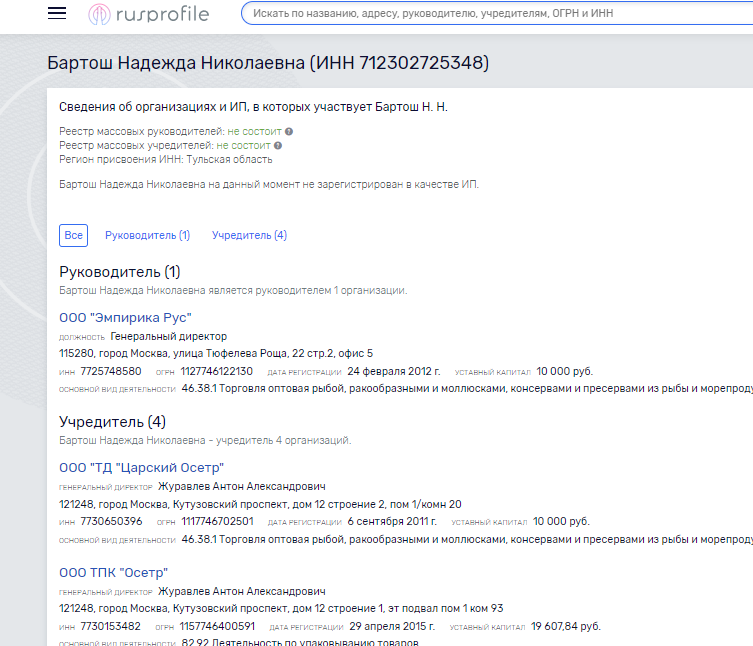
Task: Click 'не состоит' status for руководителей
Action: point(255,132)
